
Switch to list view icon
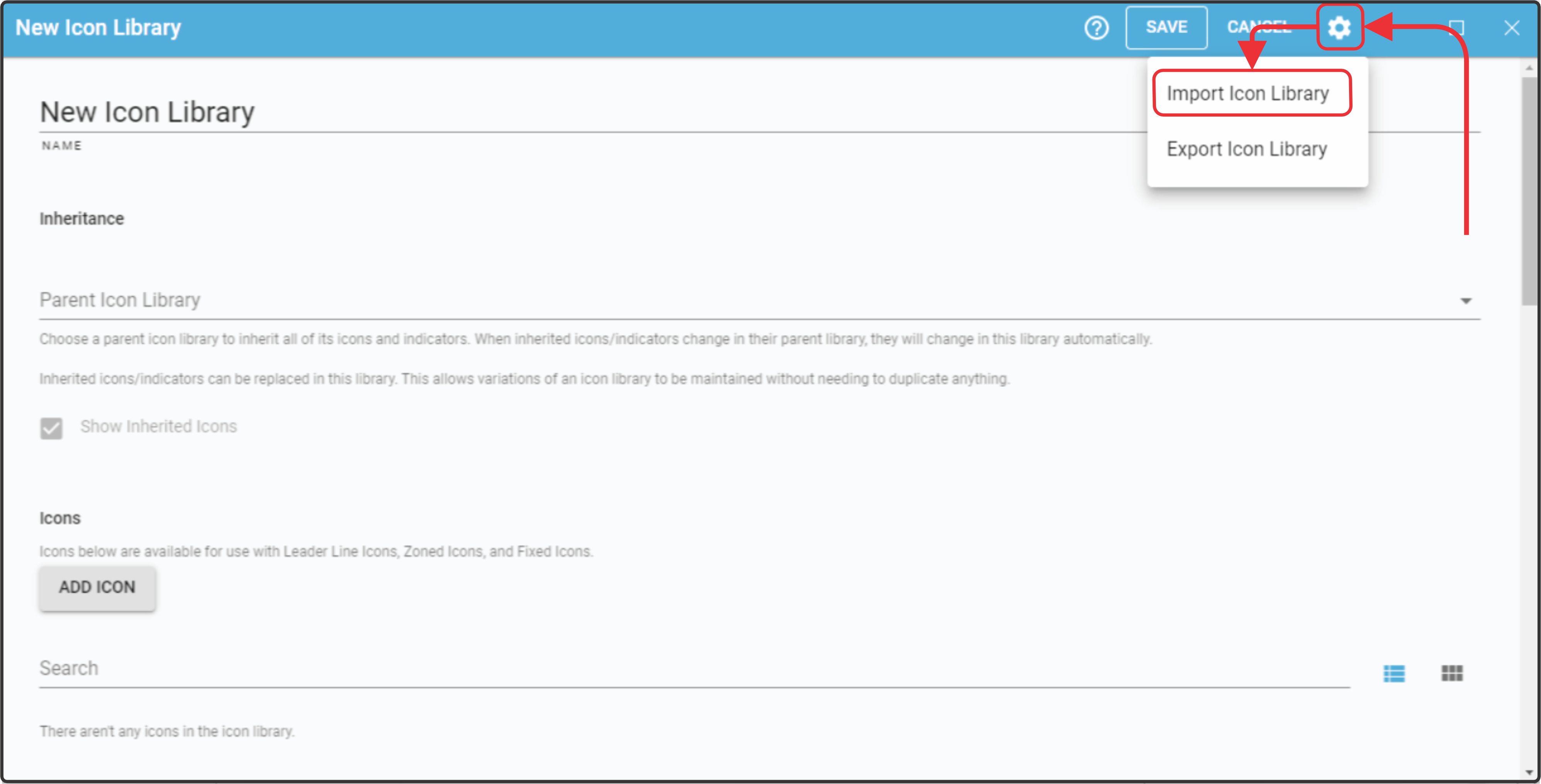(1394, 673)
